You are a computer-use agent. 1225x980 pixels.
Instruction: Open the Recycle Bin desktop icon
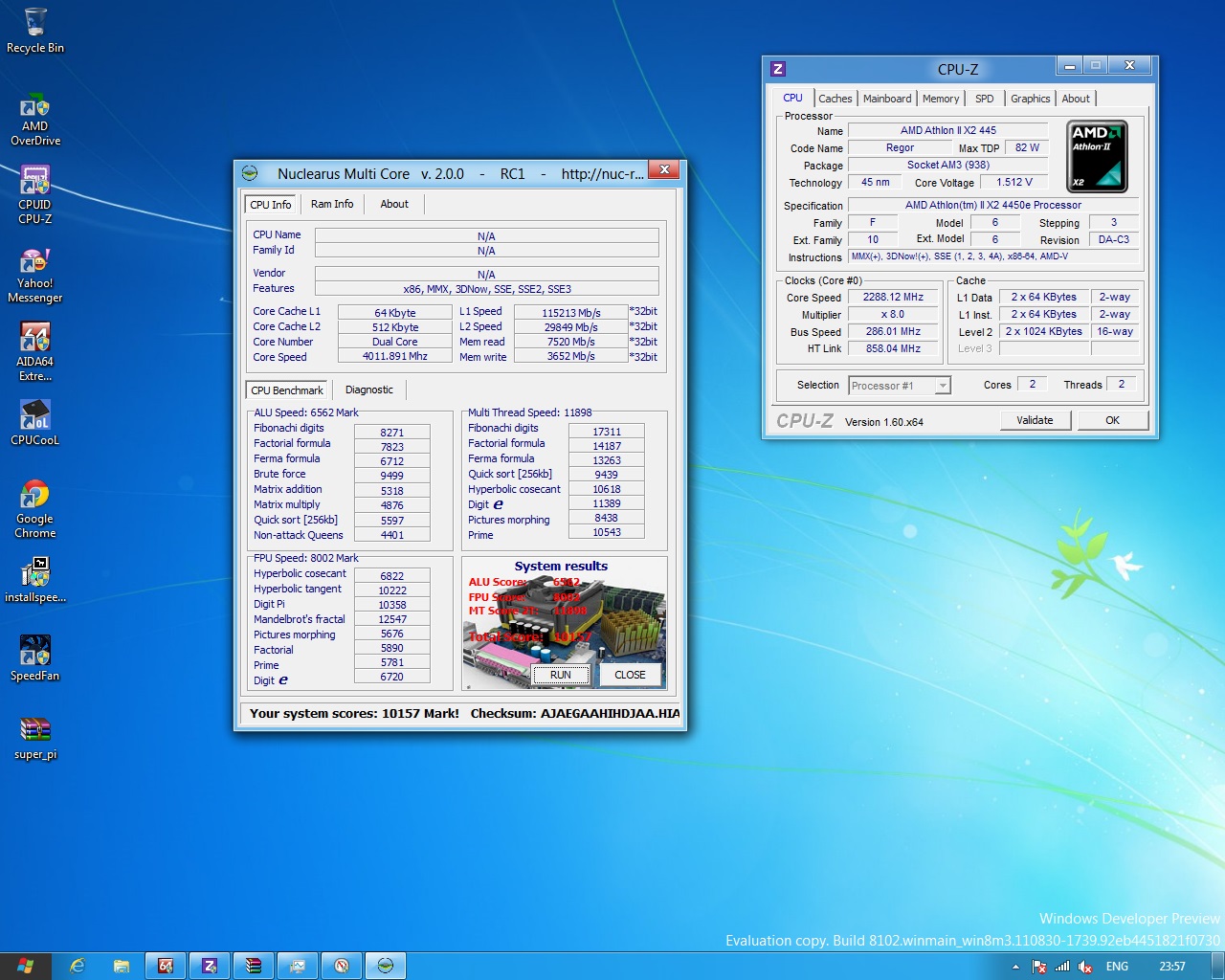(35, 31)
